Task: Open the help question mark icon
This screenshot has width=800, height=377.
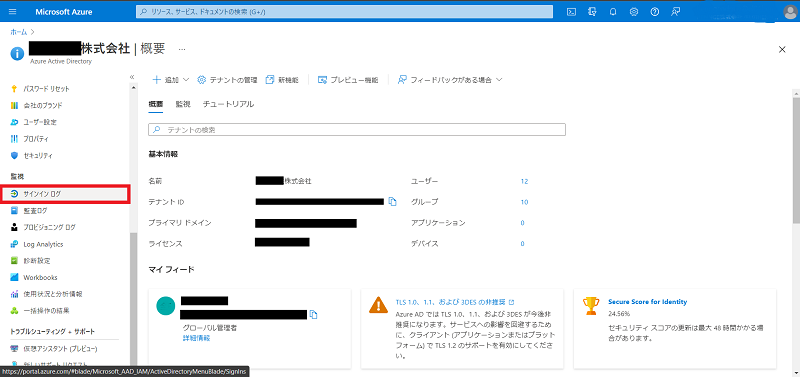Action: 655,12
